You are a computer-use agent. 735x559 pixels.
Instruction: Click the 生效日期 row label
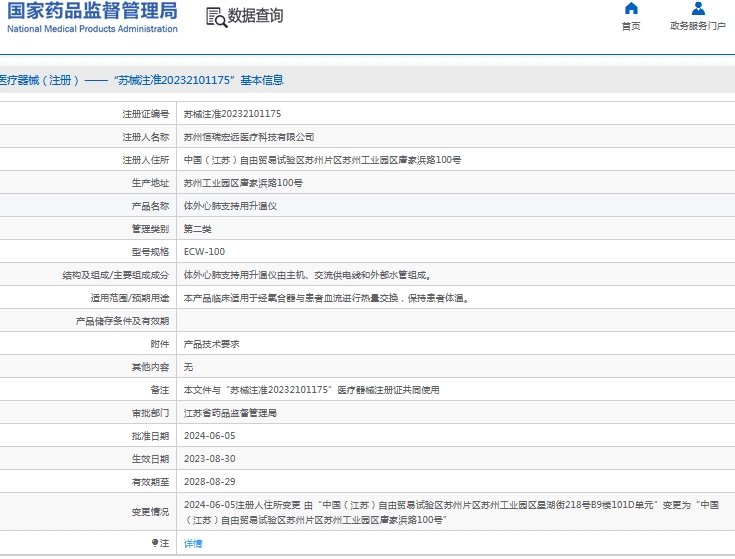150,459
